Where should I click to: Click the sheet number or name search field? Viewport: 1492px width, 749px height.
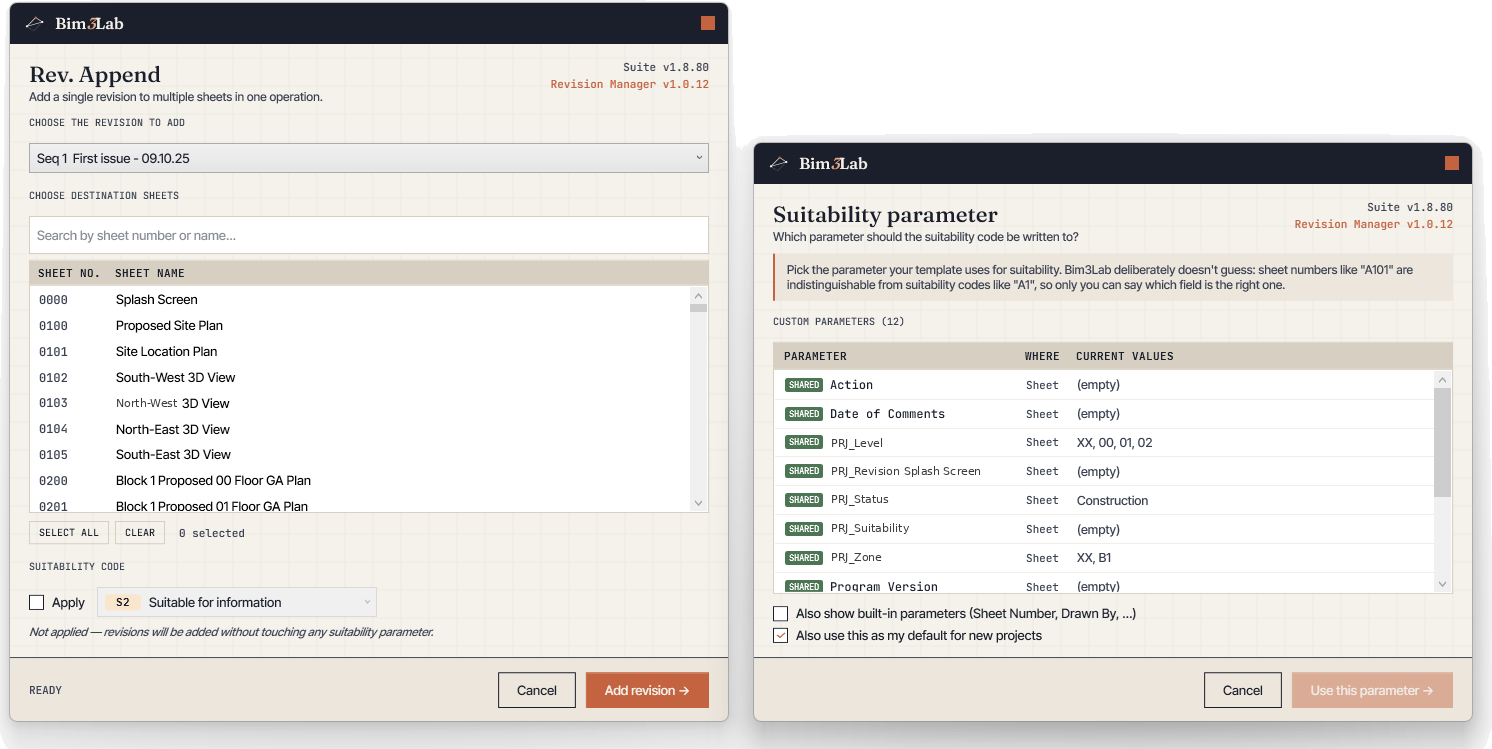click(x=369, y=235)
